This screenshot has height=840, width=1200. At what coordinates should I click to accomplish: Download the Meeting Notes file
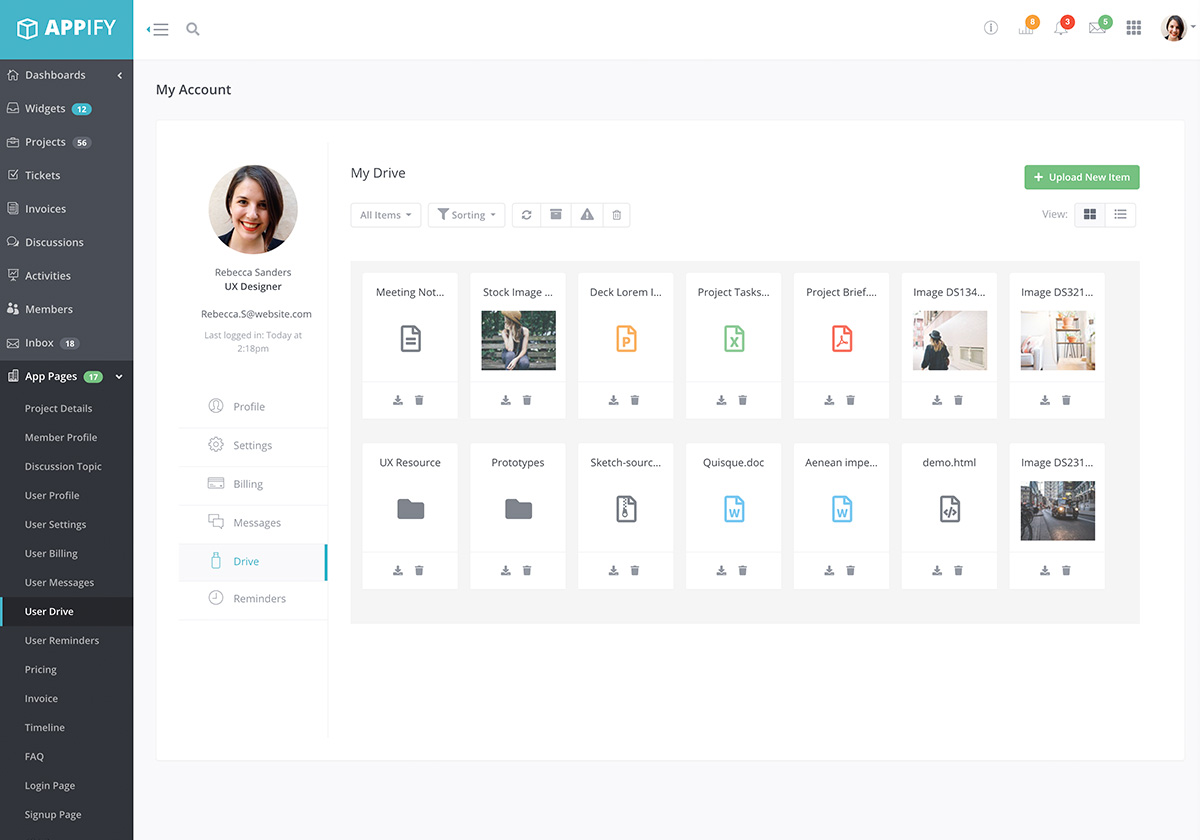(x=398, y=400)
